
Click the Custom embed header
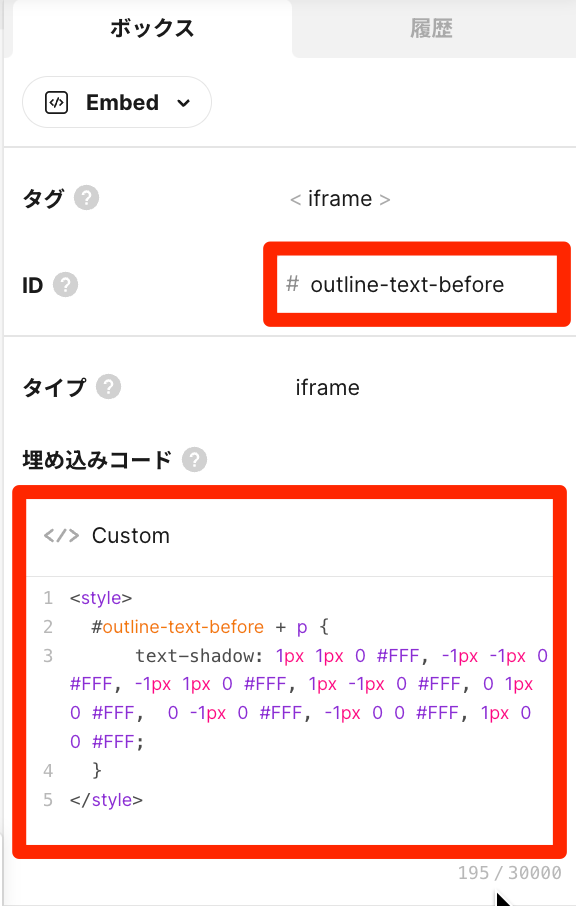tap(289, 536)
